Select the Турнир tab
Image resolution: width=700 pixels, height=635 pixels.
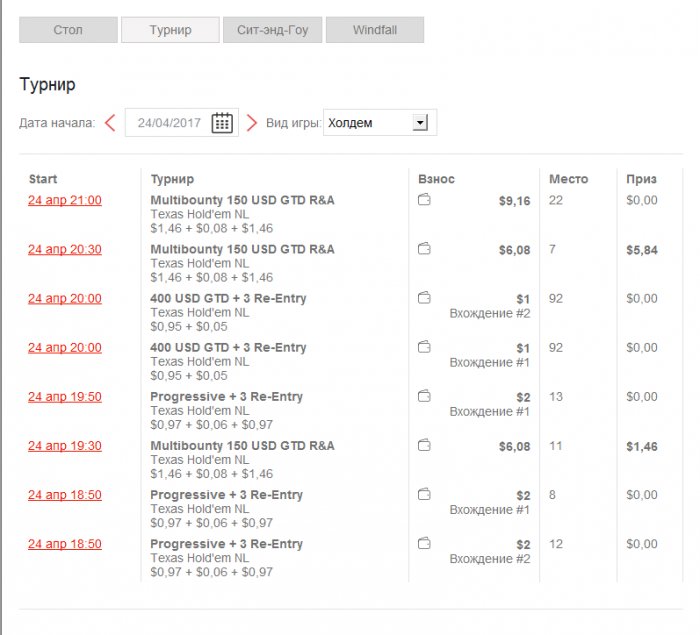[170, 30]
